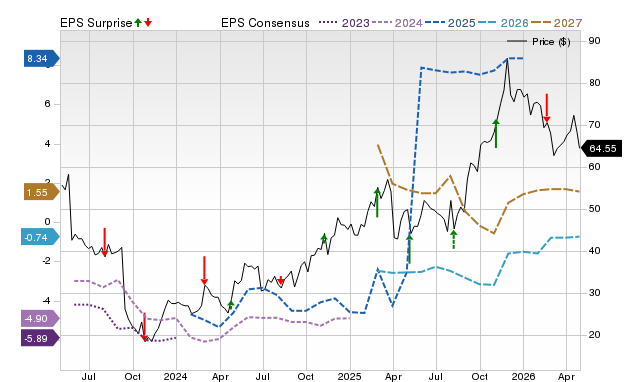Click the 50 price axis label
Viewport: 640px width, 382px height.
(x=594, y=209)
